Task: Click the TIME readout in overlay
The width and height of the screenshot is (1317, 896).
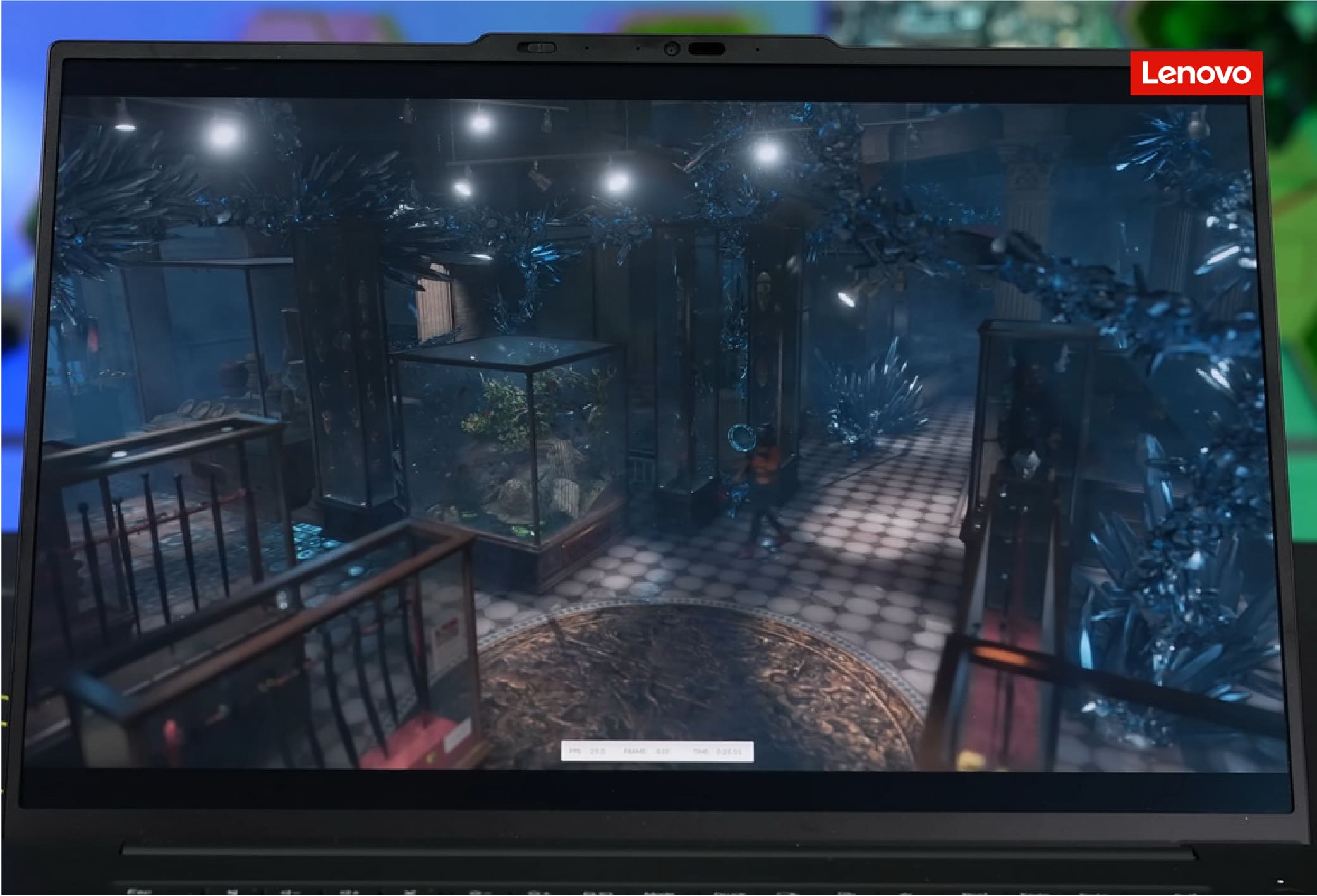Action: [x=717, y=751]
